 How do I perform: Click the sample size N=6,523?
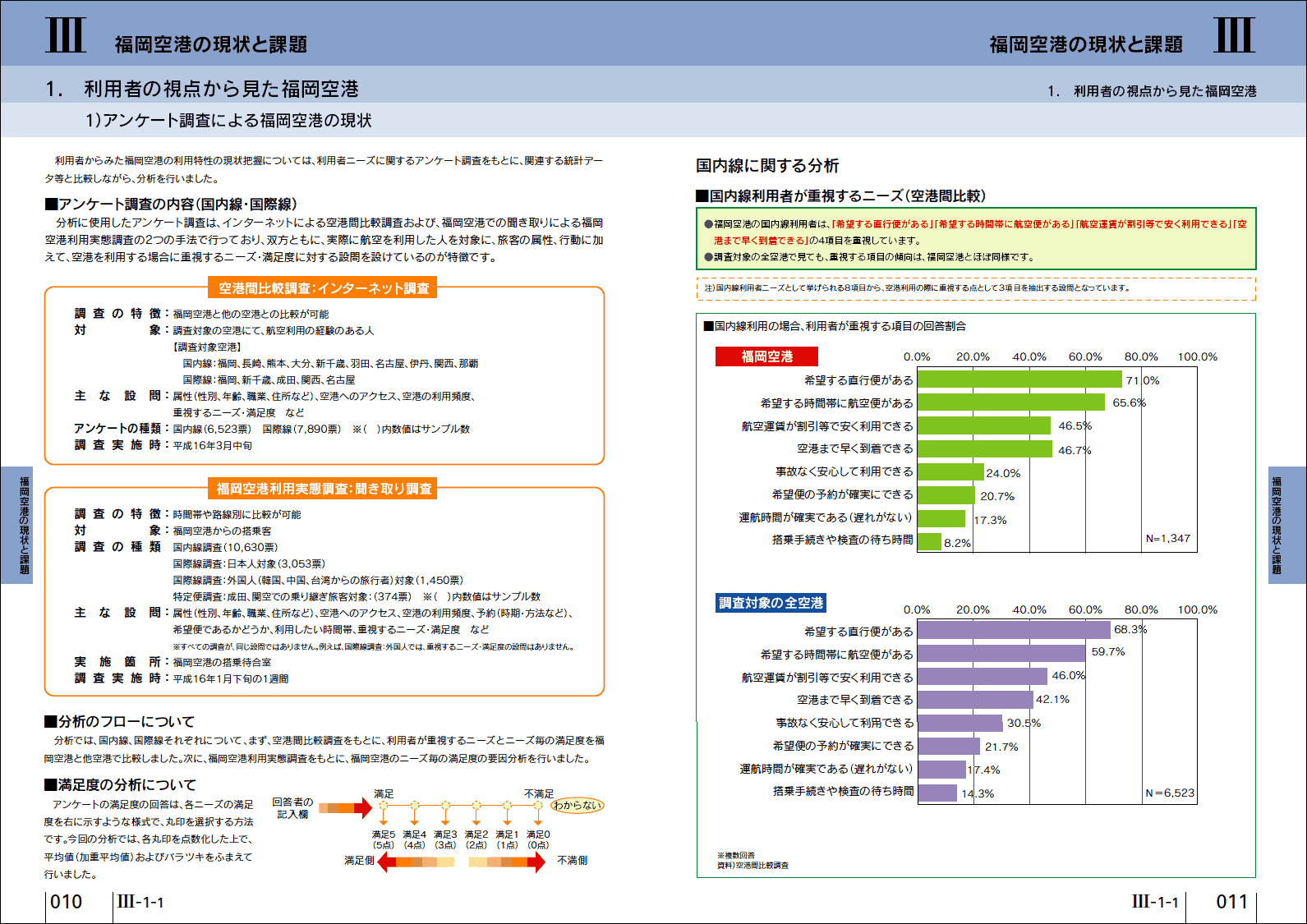tap(1170, 793)
